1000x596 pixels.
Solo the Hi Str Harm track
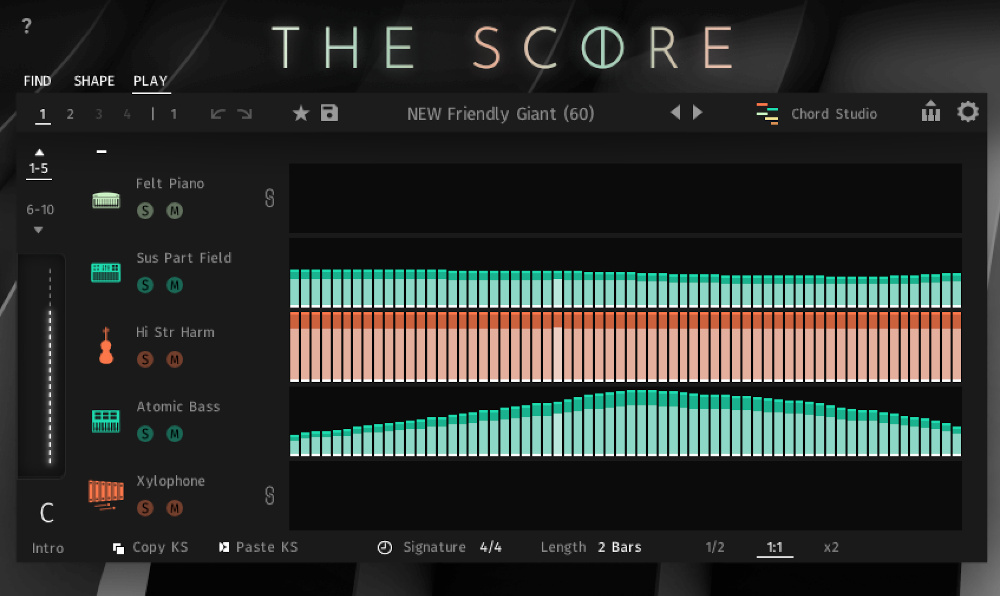point(145,360)
